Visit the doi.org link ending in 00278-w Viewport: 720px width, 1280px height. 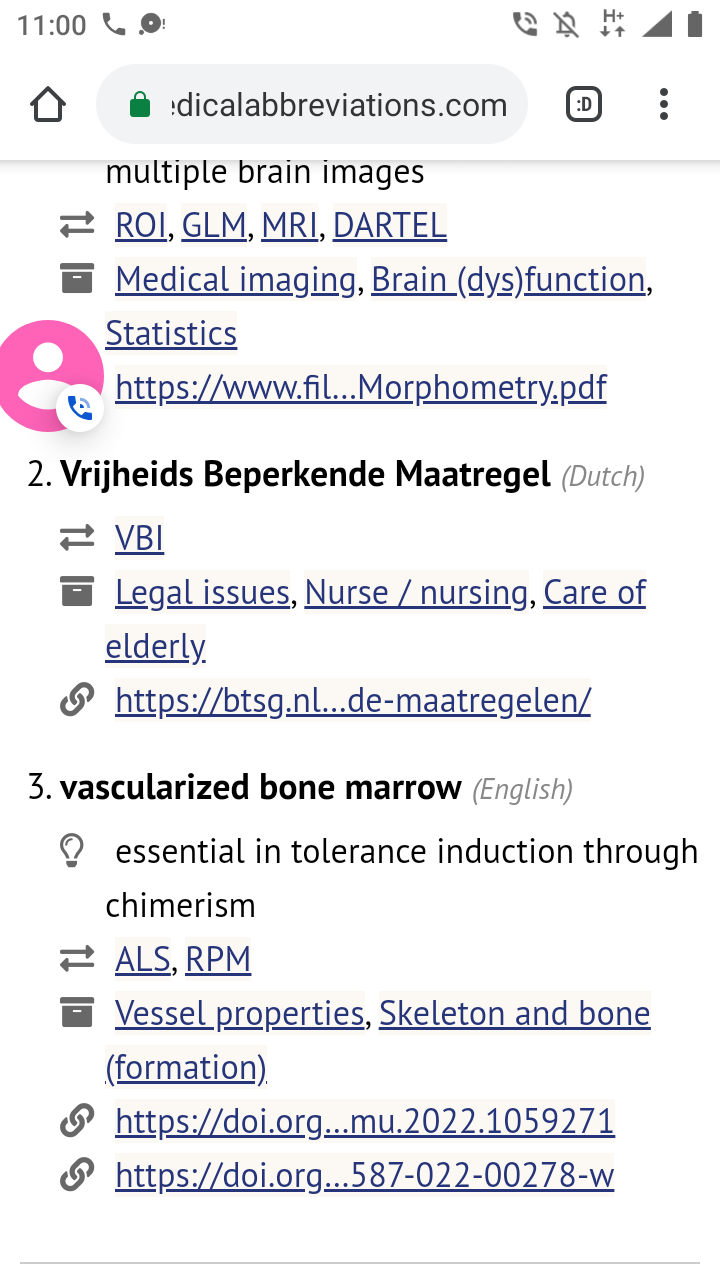[x=364, y=1176]
